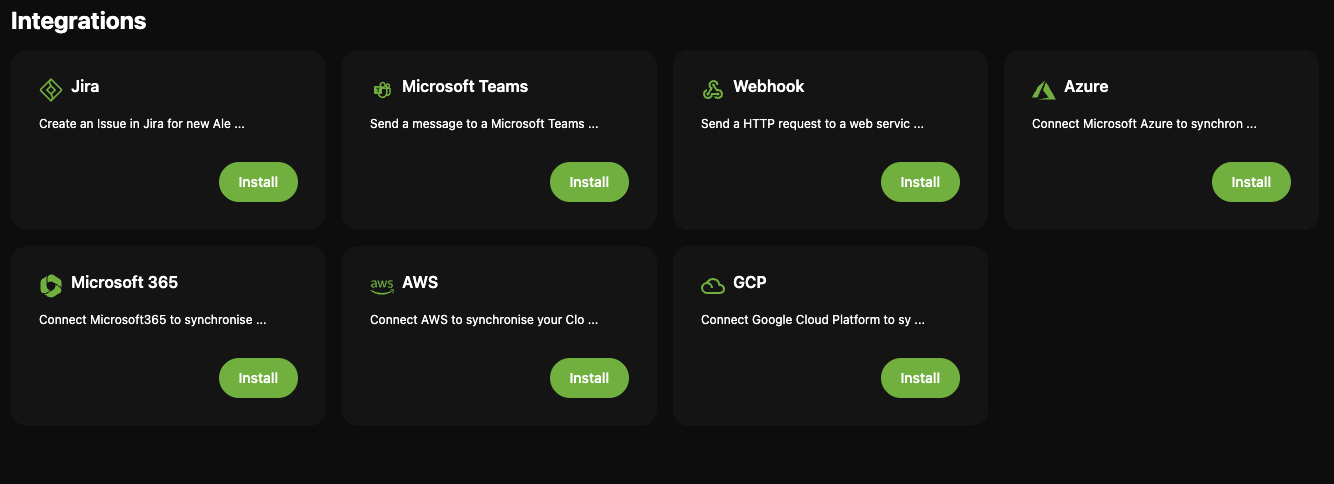The height and width of the screenshot is (484, 1334).
Task: Select the Microsoft Teams card title
Action: (465, 87)
